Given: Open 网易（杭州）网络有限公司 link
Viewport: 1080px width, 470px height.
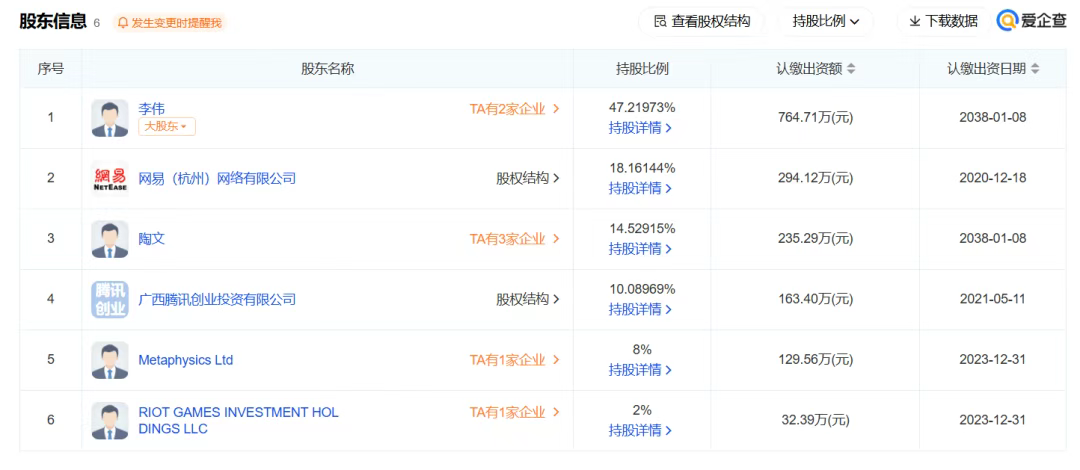Looking at the screenshot, I should (217, 178).
